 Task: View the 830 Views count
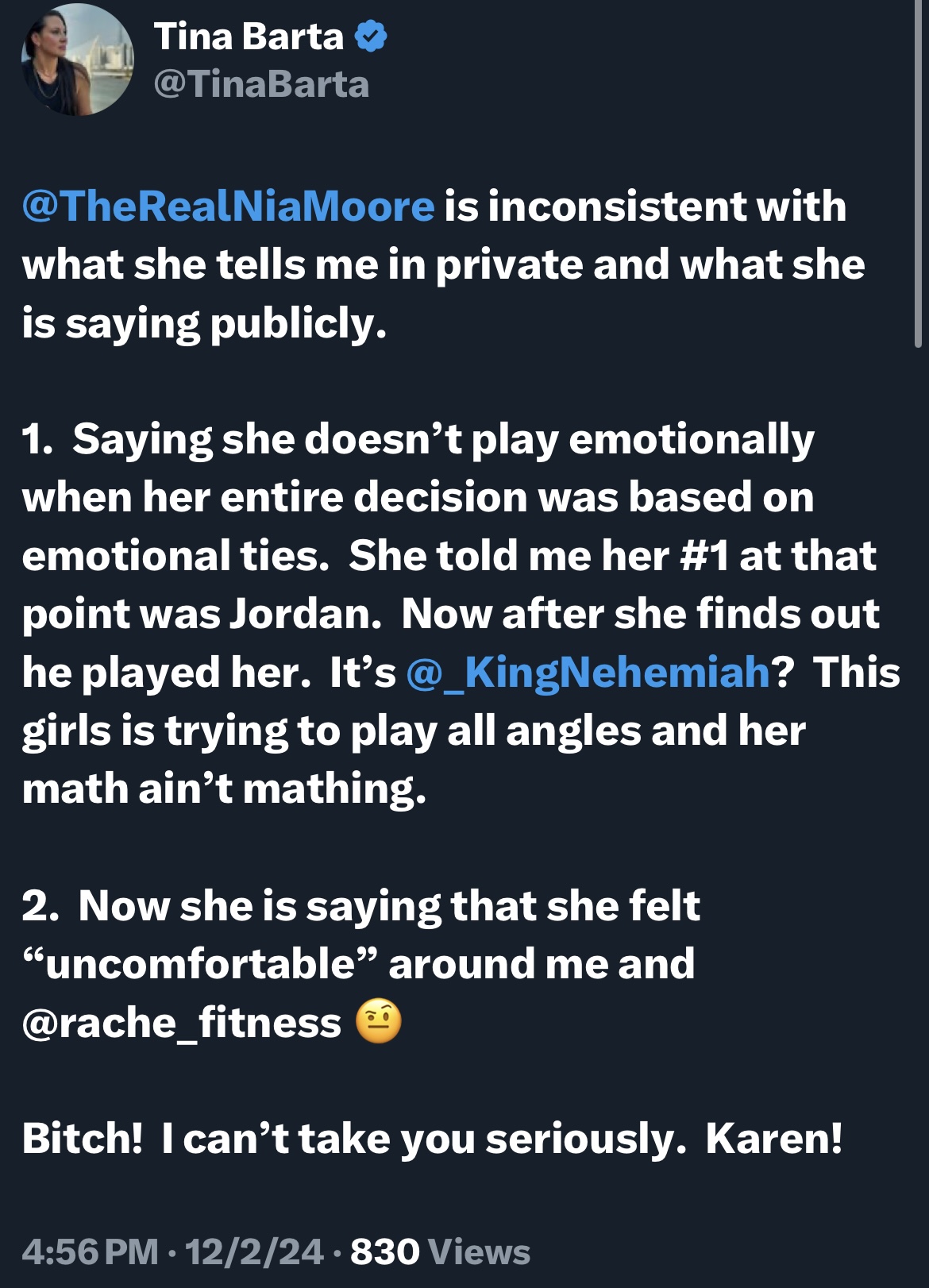coord(440,1251)
